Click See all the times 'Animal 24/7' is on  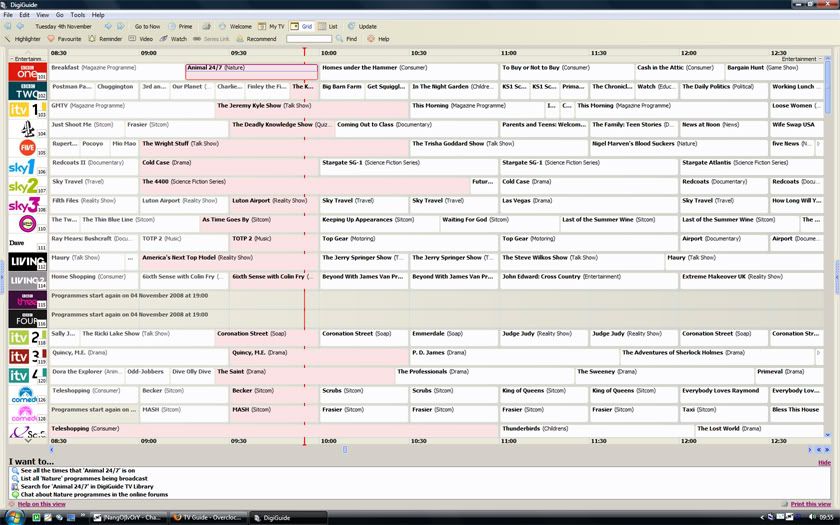[78, 470]
